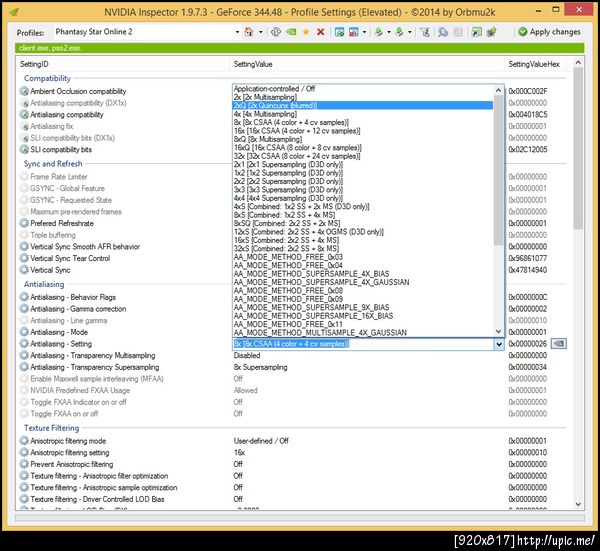Open the import profiles dropdown arrow
The height and width of the screenshot is (551, 600).
(x=410, y=32)
